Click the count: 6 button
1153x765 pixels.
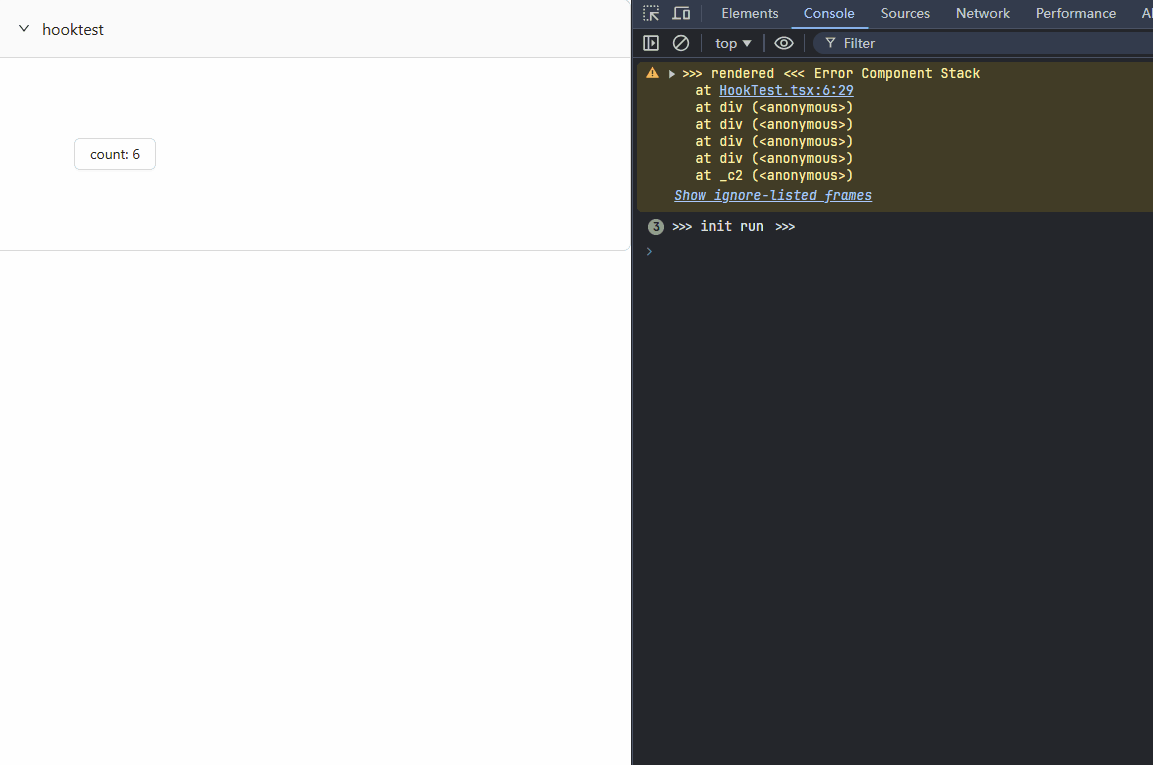point(115,154)
